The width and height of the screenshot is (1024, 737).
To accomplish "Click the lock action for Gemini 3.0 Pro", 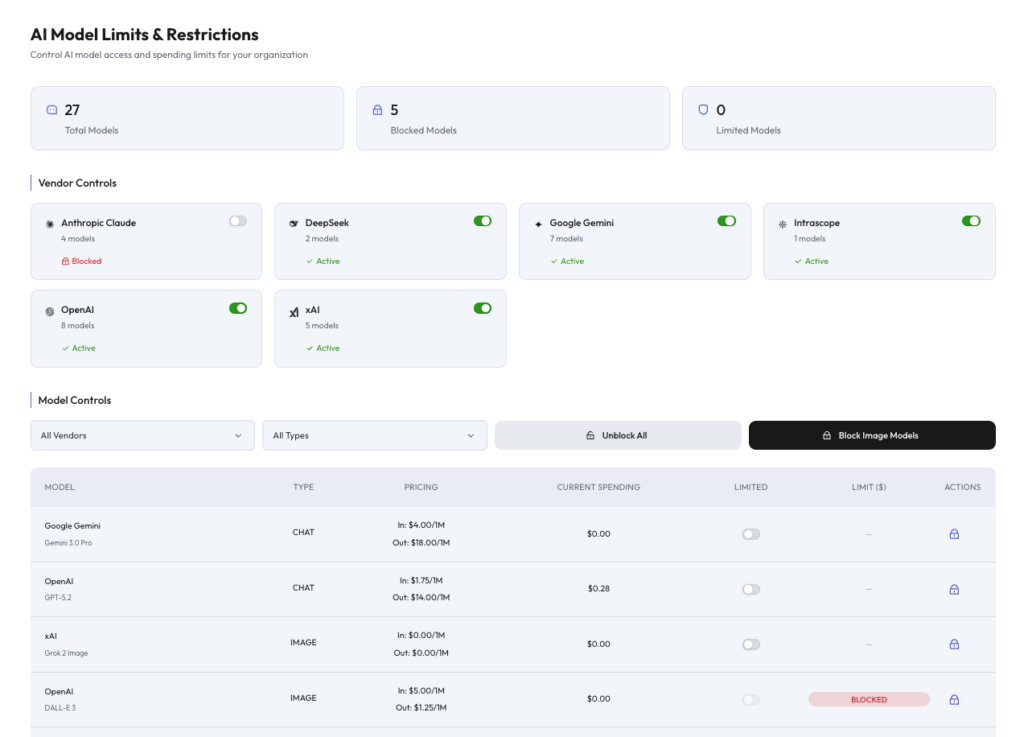I will pyautogui.click(x=953, y=534).
